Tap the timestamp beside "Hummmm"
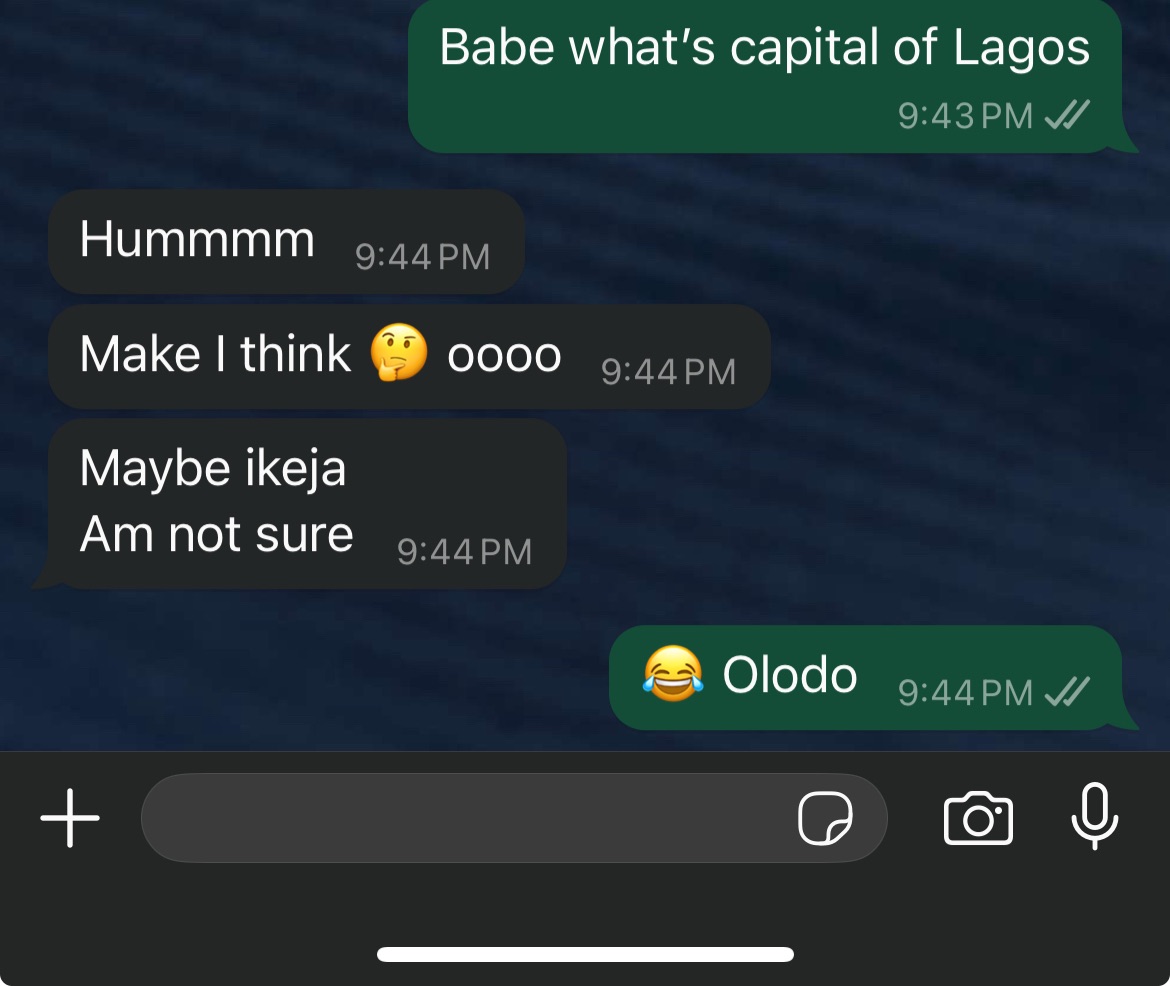The height and width of the screenshot is (986, 1170). (422, 258)
